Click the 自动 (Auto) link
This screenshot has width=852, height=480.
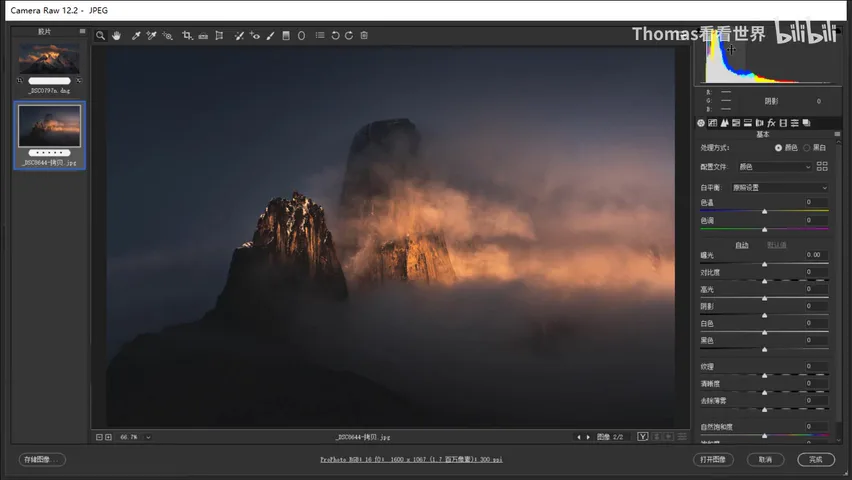[742, 245]
